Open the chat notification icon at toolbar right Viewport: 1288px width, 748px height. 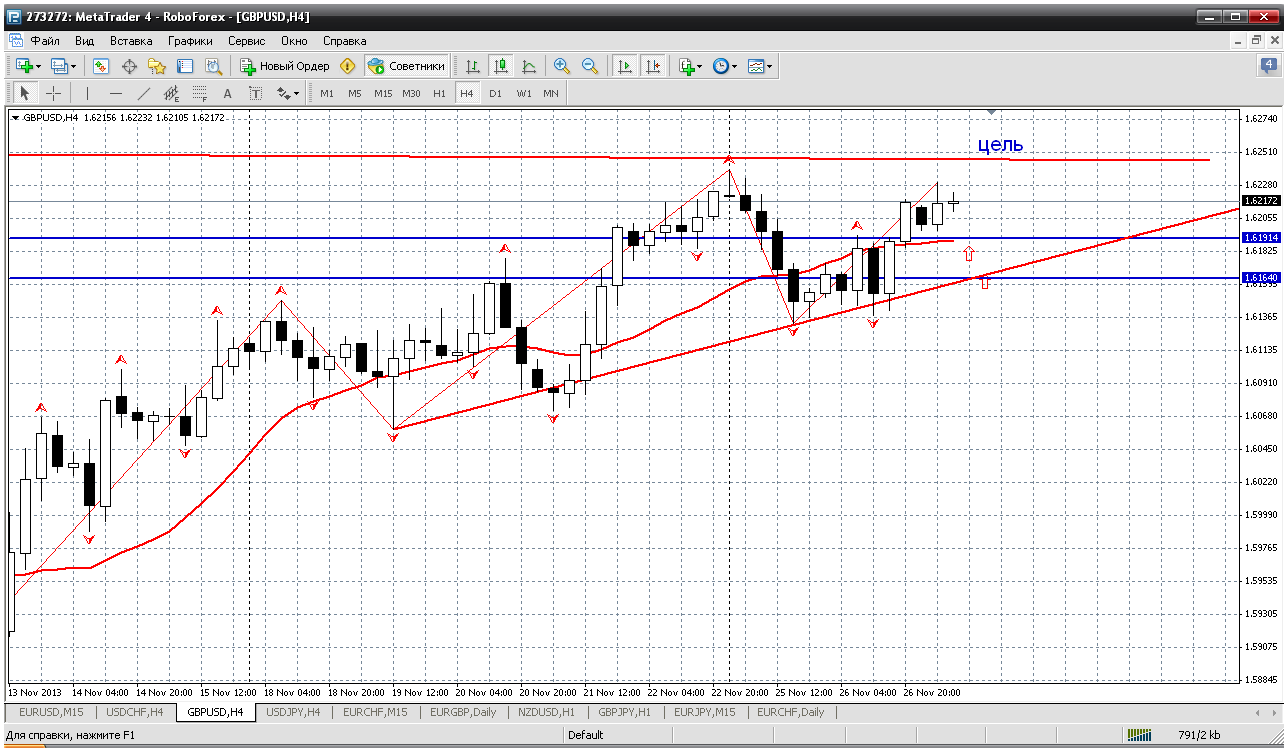click(x=1268, y=66)
